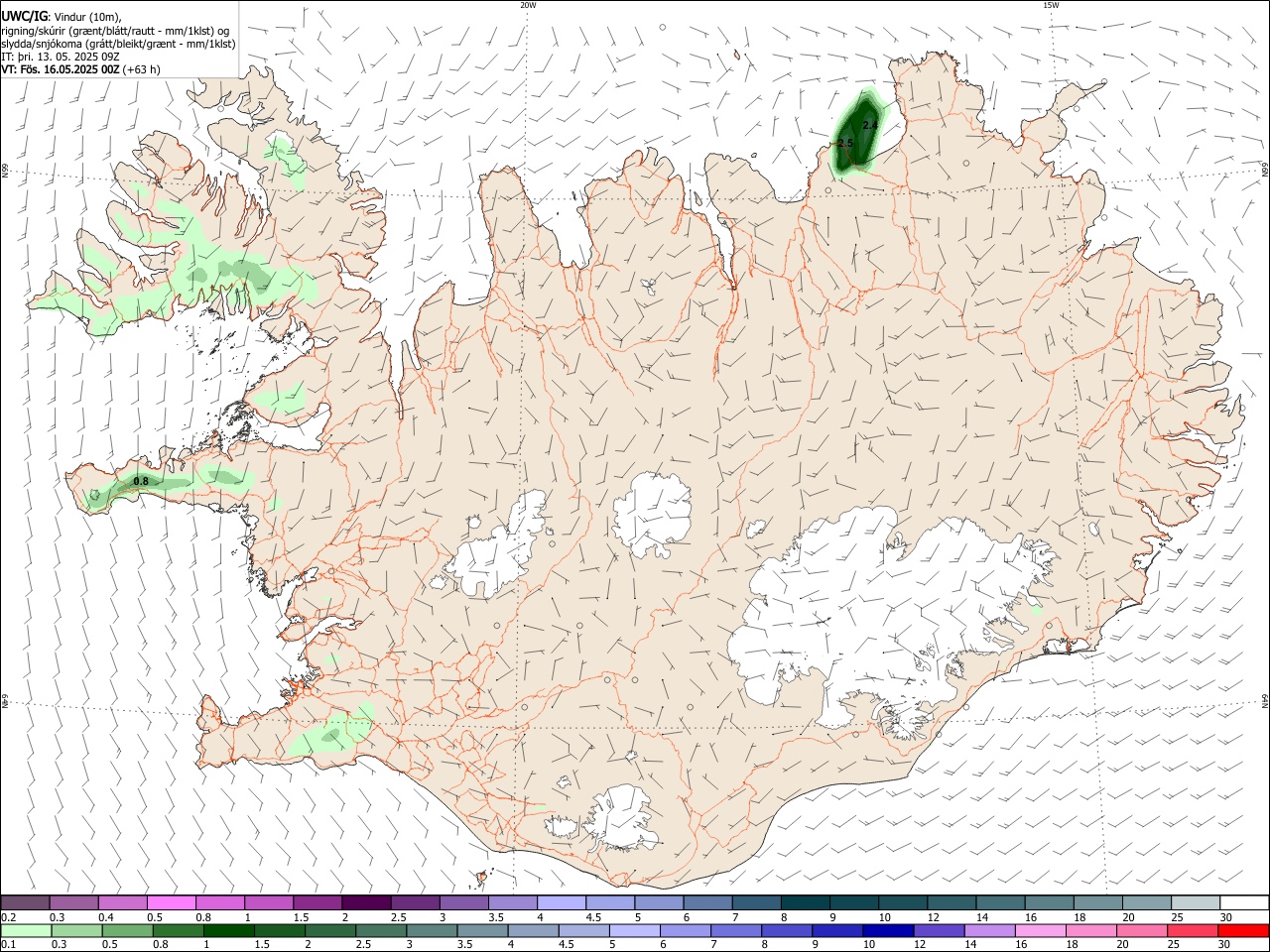
Task: Click the 'UWC/IG: Vindur (10m)' title text
Action: click(62, 17)
